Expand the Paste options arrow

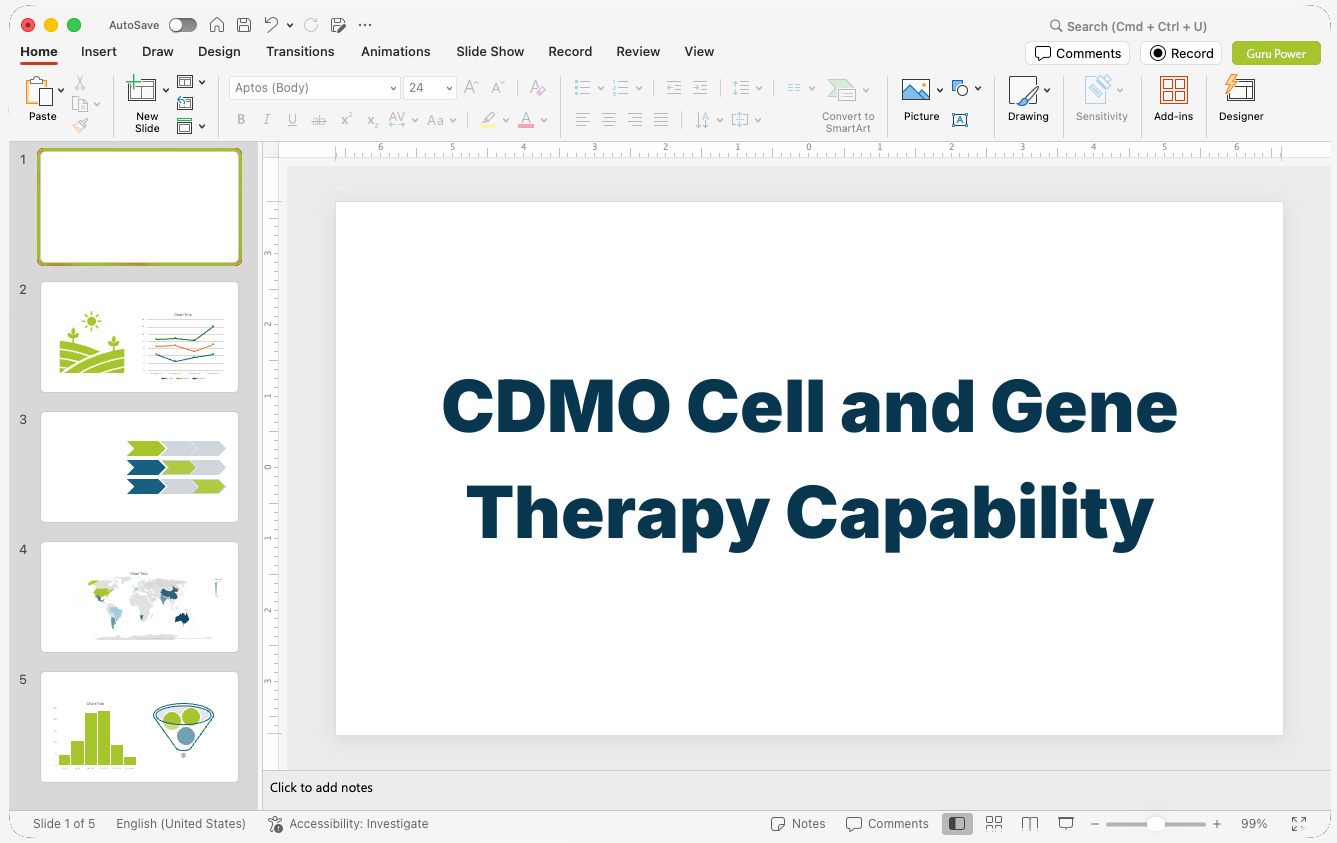point(61,90)
